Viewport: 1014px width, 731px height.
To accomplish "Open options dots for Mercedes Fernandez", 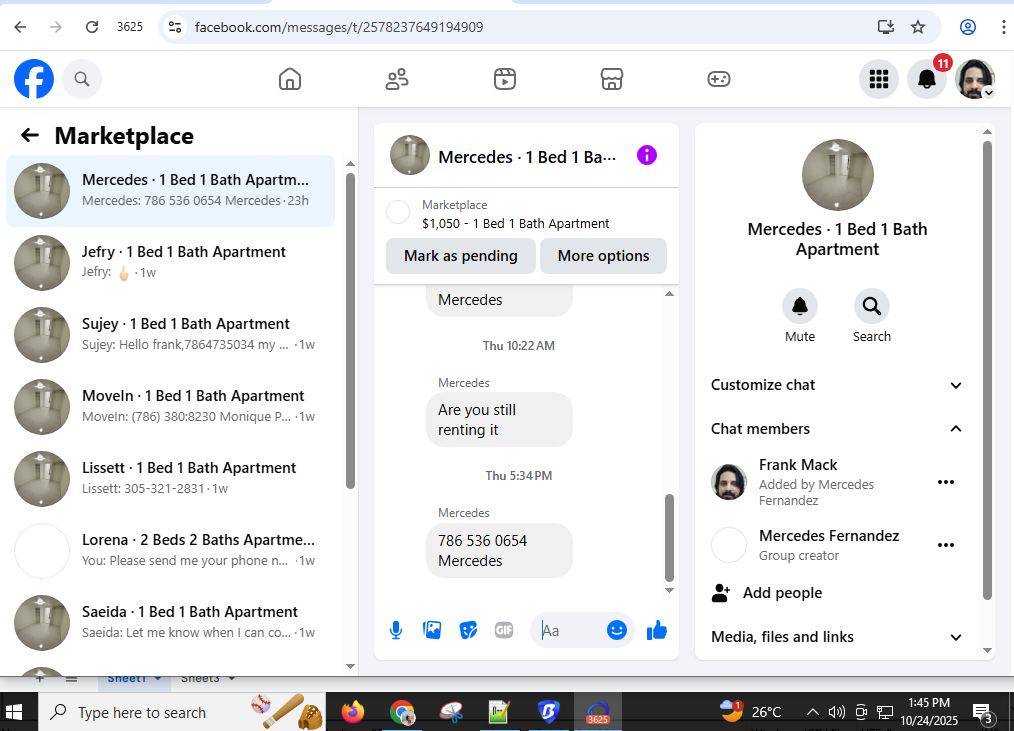I will [945, 545].
